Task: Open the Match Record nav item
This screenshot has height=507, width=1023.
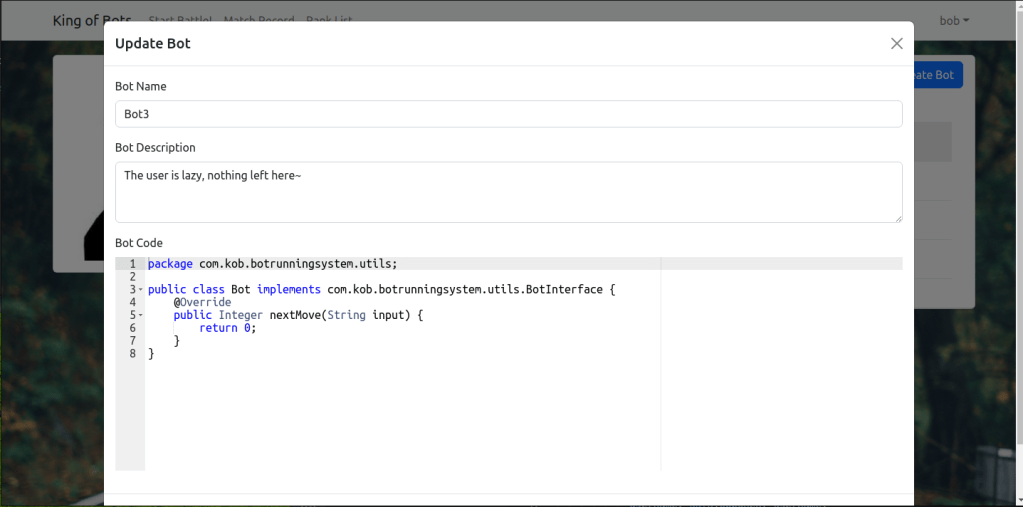Action: tap(259, 18)
